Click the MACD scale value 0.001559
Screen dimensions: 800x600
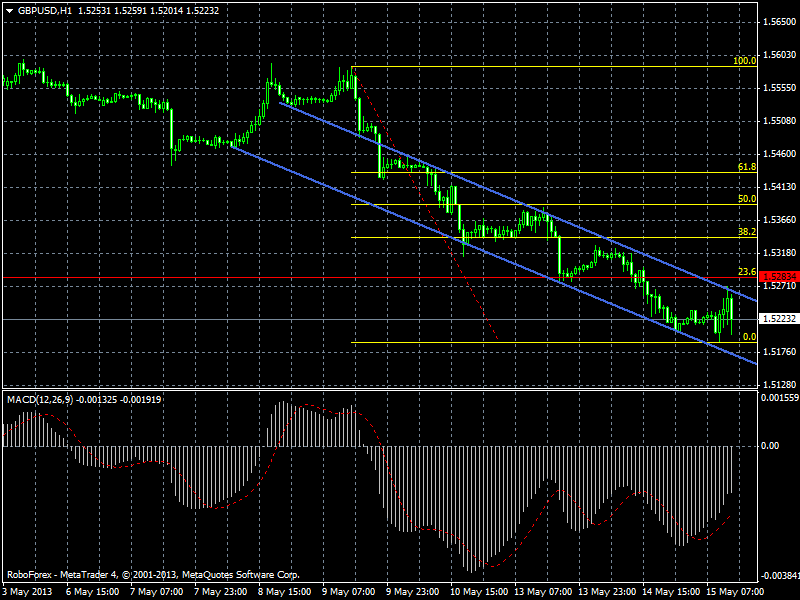point(780,397)
